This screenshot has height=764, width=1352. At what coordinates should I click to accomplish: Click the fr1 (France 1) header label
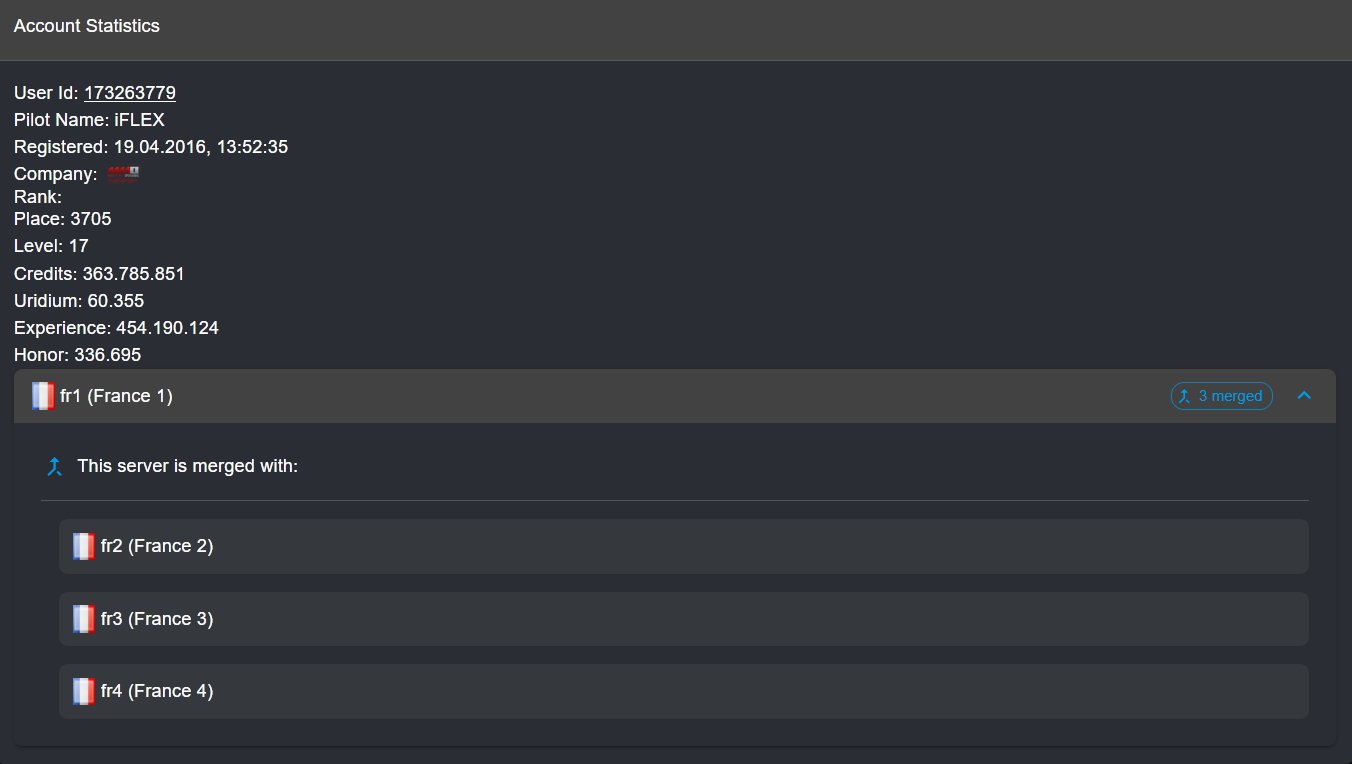click(116, 396)
